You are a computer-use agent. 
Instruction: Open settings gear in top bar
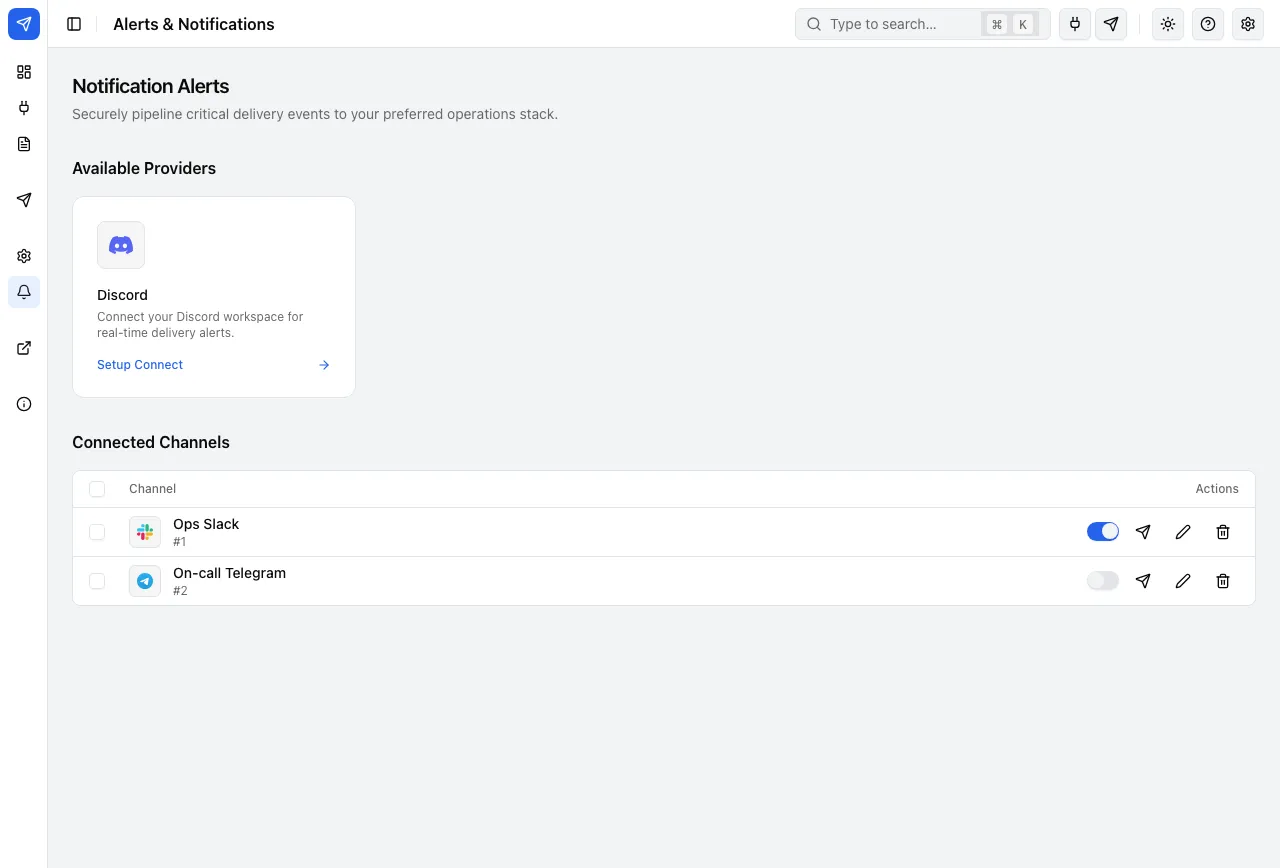click(1248, 24)
